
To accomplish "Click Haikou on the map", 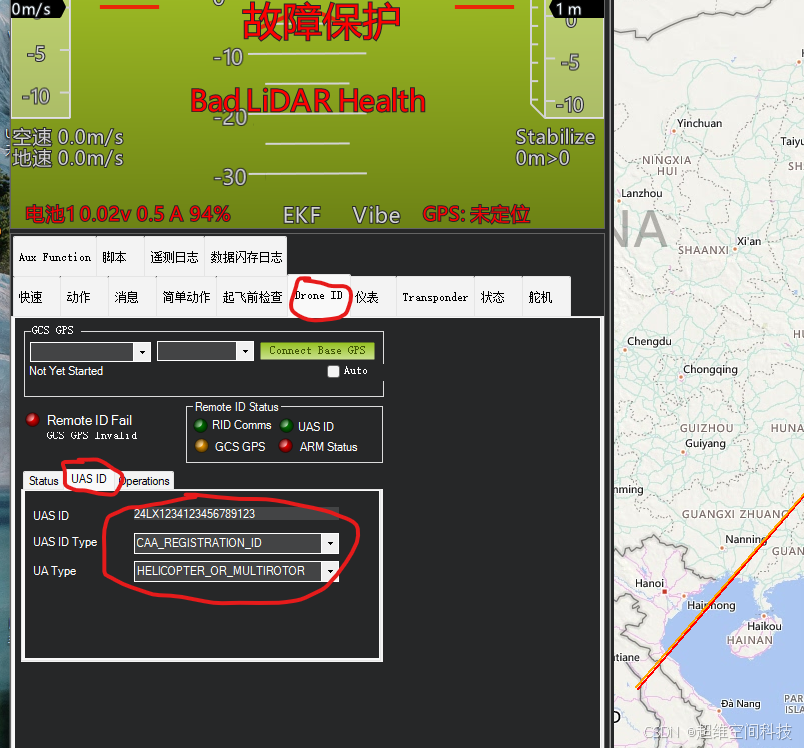I will [764, 626].
